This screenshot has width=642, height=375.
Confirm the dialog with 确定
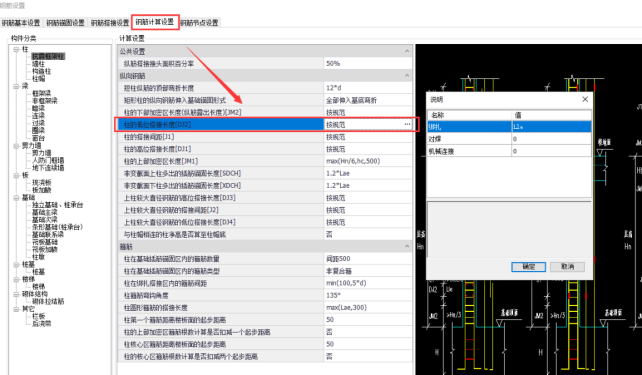pos(528,267)
